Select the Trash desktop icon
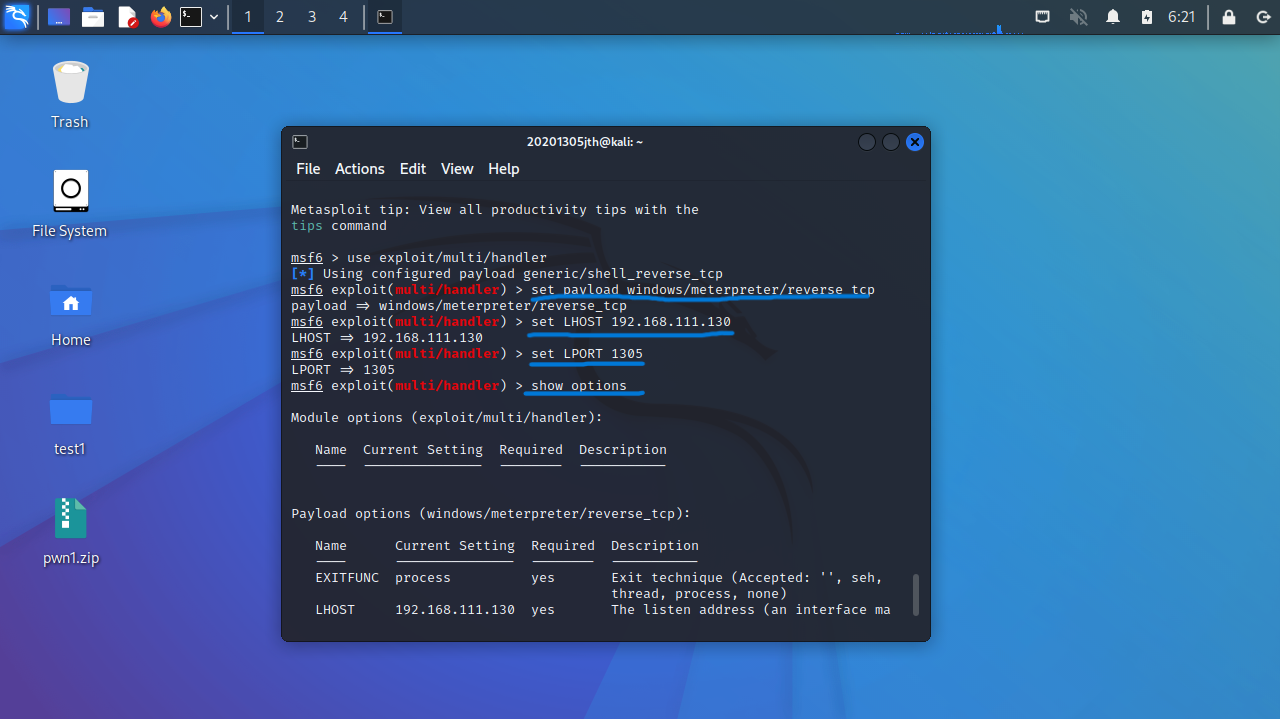 coord(70,95)
